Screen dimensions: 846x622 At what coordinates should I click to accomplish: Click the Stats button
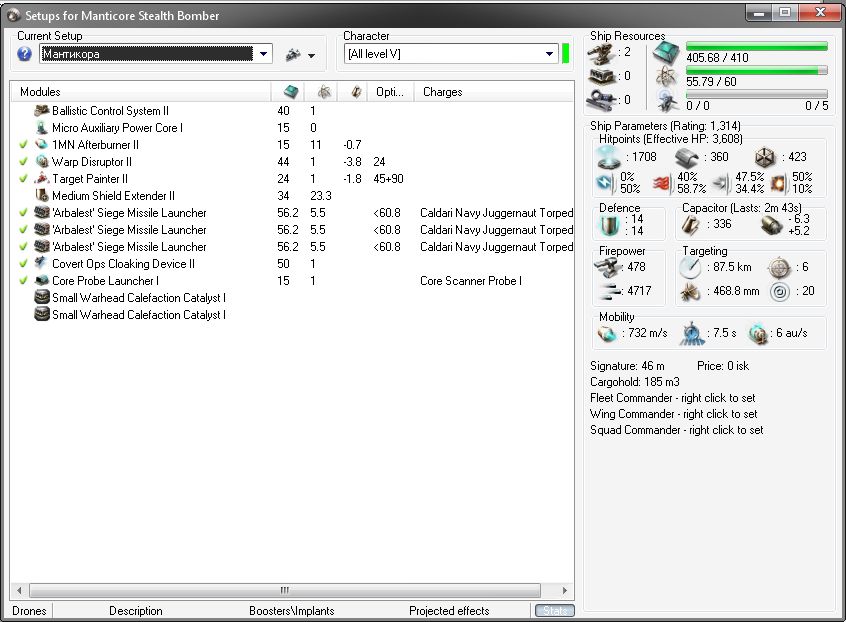point(555,611)
